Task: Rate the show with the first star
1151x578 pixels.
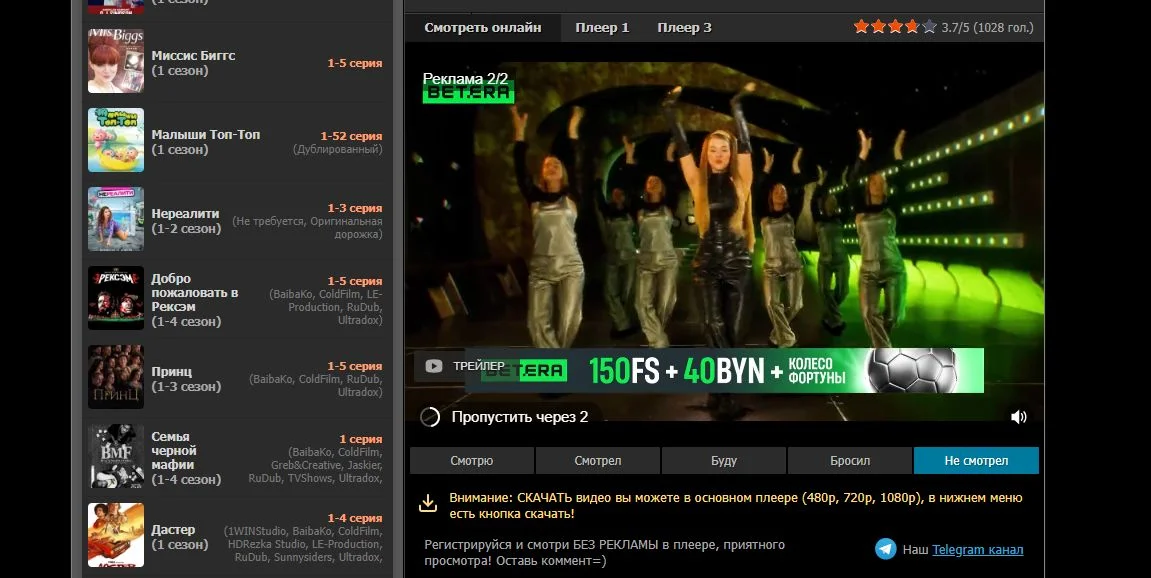Action: coord(861,27)
